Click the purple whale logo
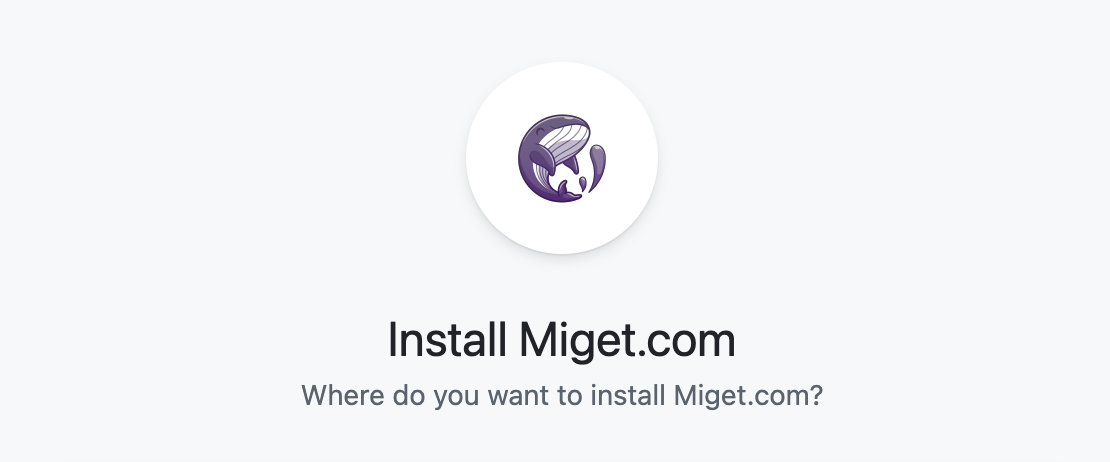 tap(561, 158)
